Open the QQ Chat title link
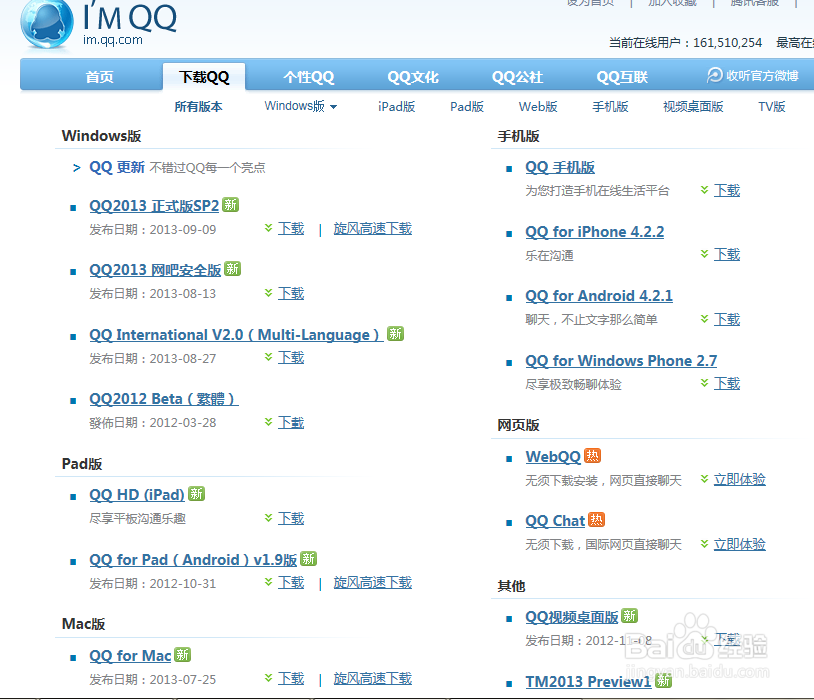Viewport: 814px width, 700px height. click(555, 521)
